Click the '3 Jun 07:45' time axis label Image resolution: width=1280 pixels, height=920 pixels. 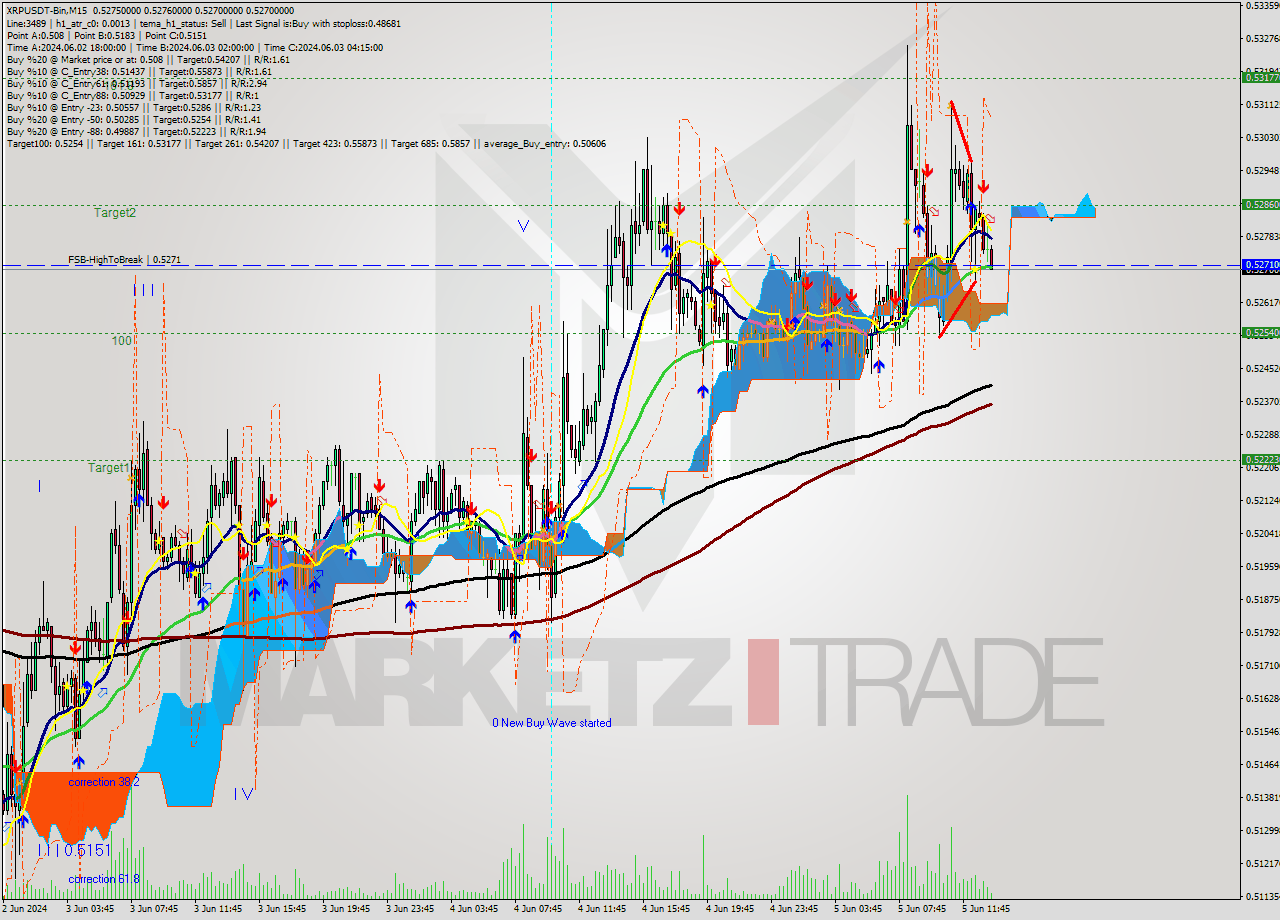tap(153, 909)
